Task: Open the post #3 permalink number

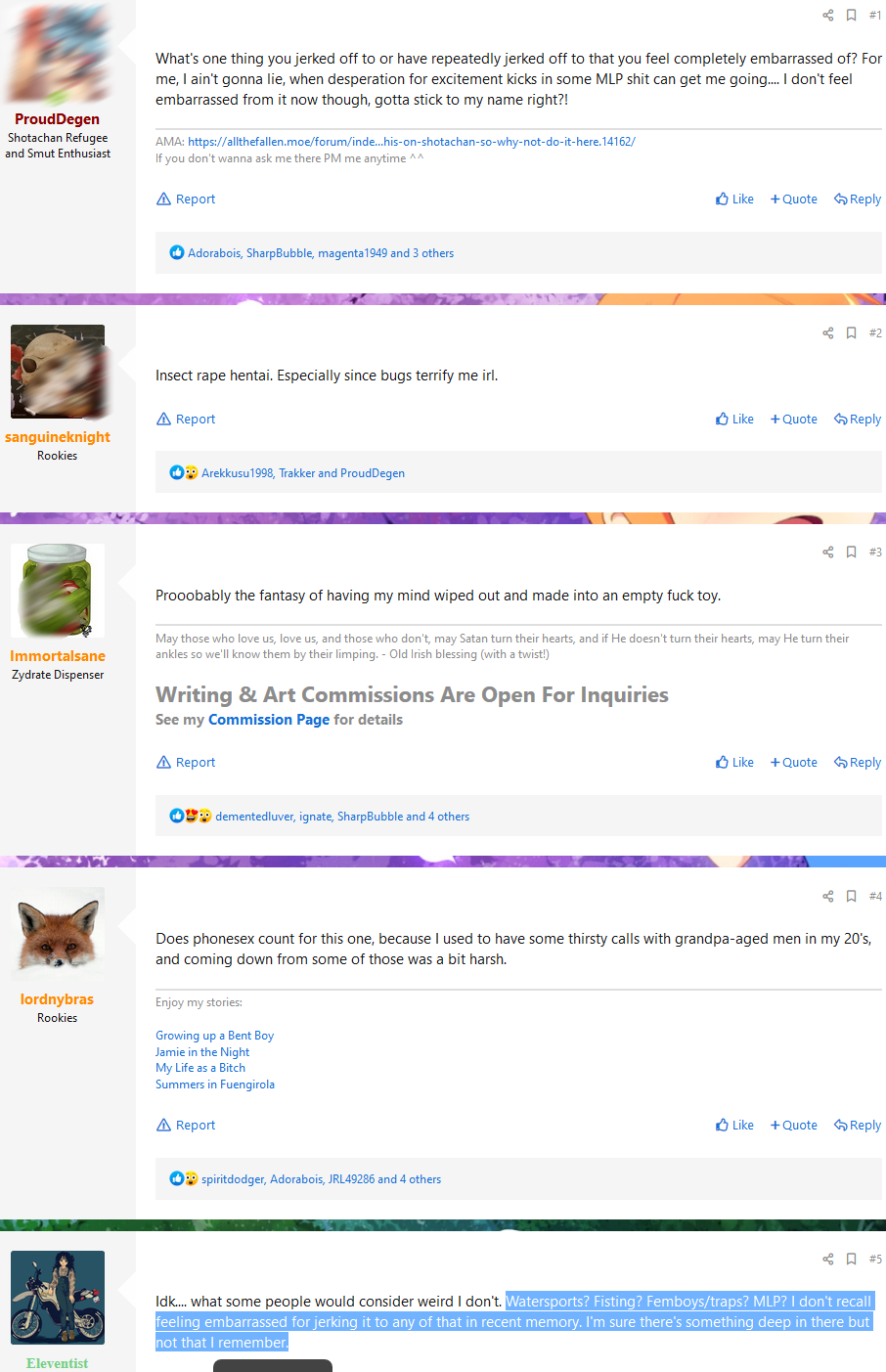Action: point(875,552)
